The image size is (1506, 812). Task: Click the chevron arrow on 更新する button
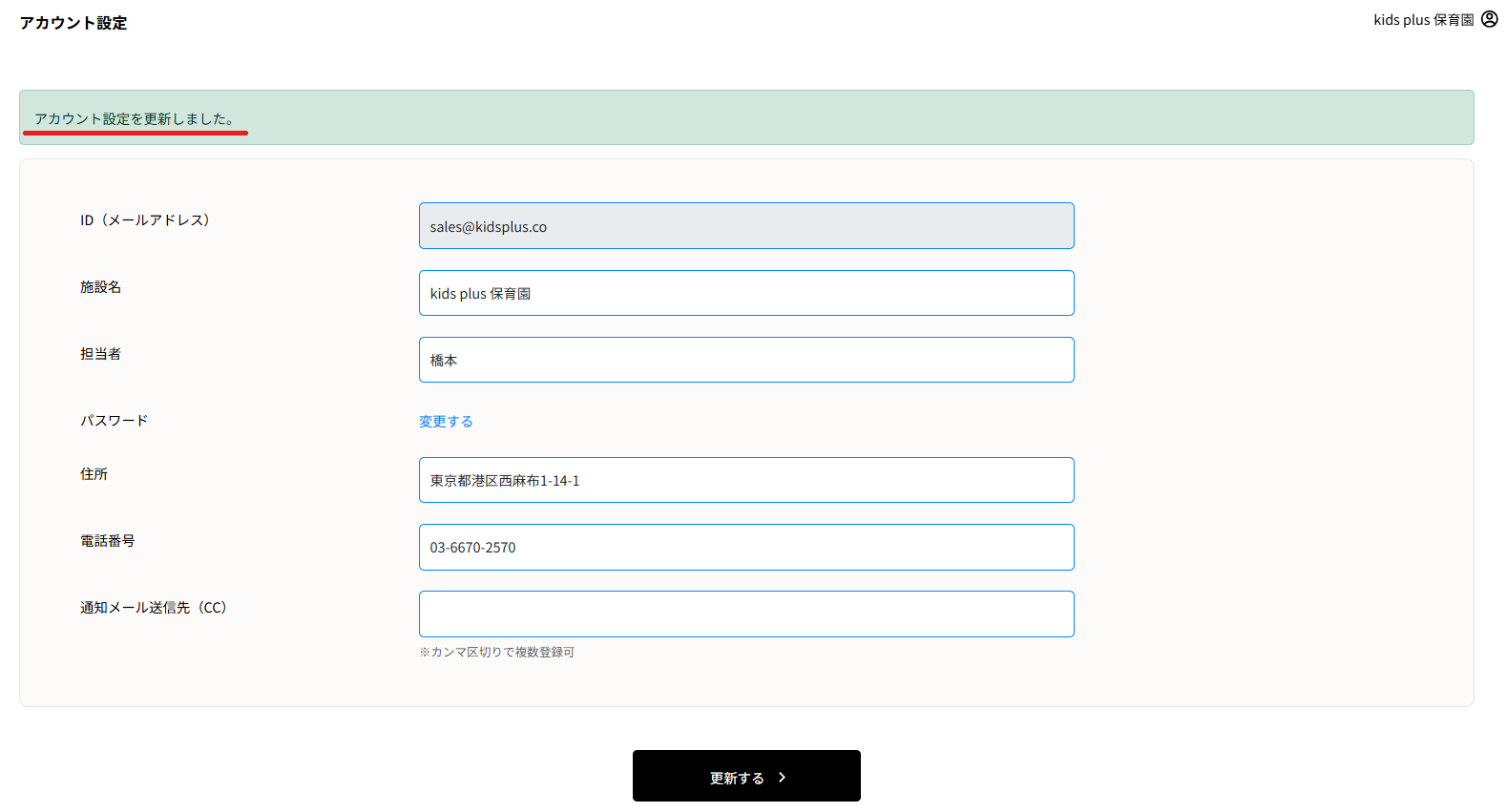783,778
